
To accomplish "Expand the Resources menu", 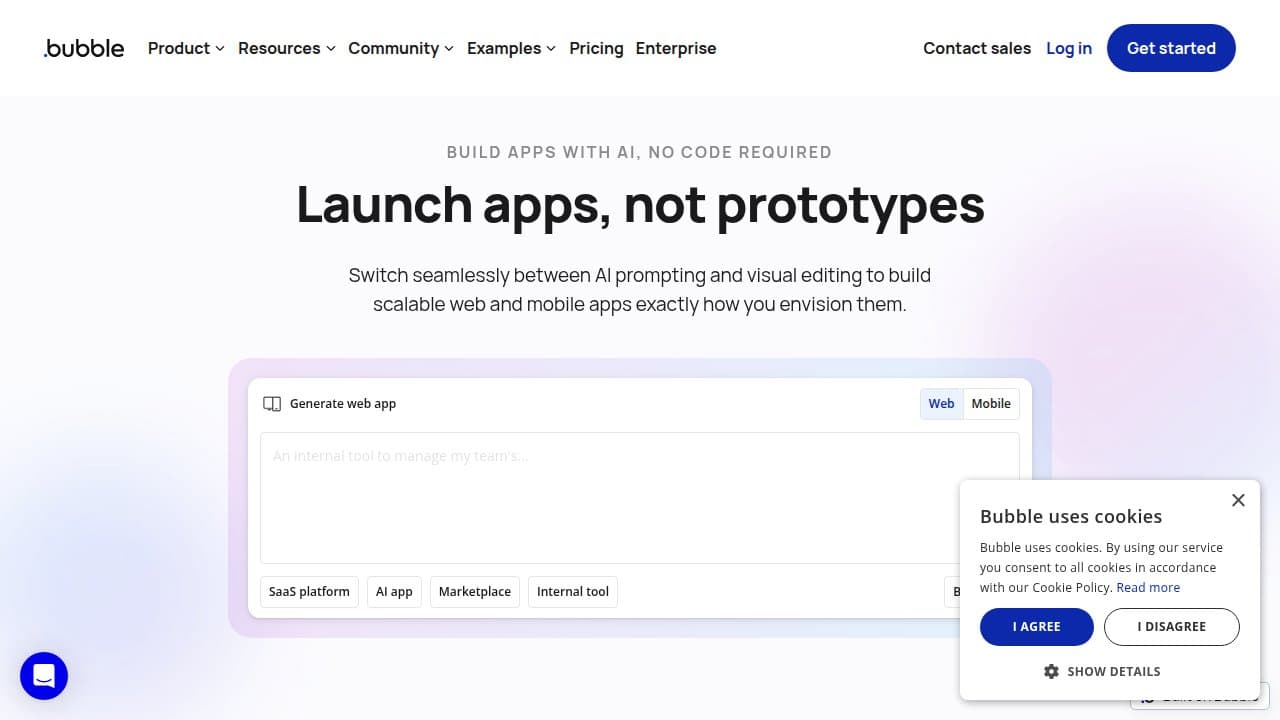I will 287,48.
